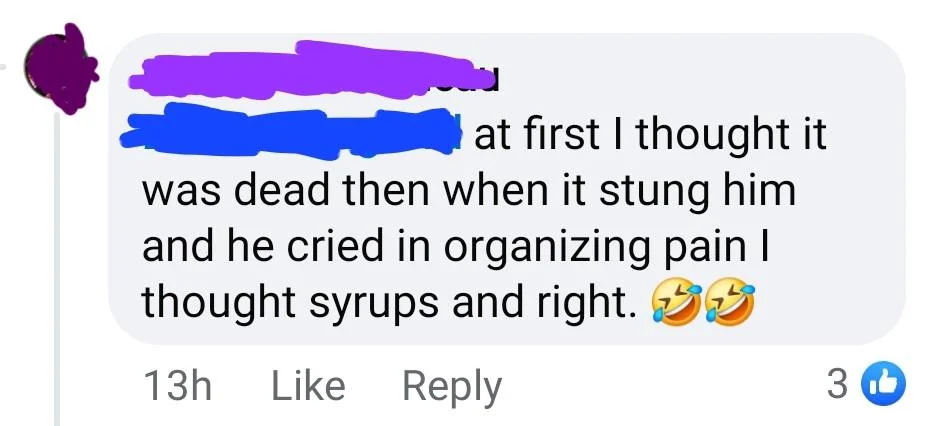View reactions via the count 3
The height and width of the screenshot is (426, 940).
837,385
